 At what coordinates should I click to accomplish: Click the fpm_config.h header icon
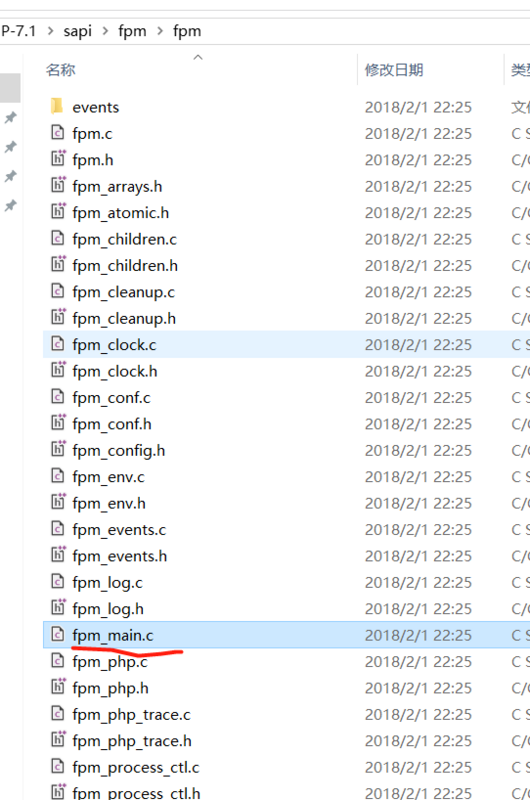58,449
